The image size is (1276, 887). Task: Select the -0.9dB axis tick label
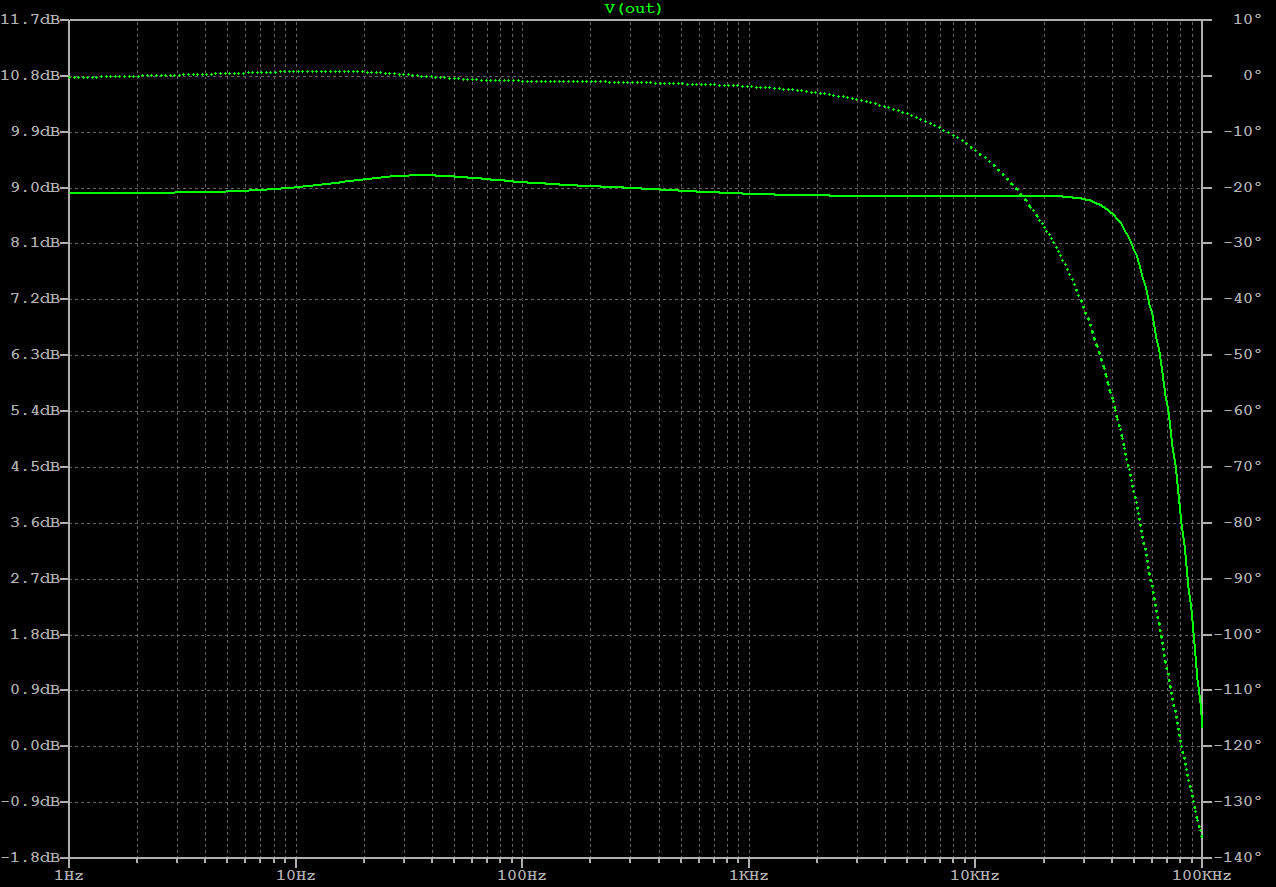pyautogui.click(x=31, y=802)
